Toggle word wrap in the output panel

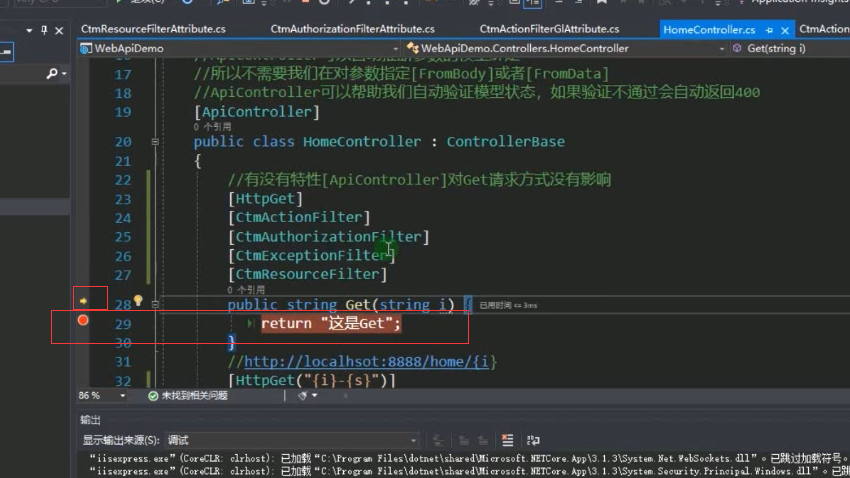click(x=533, y=440)
